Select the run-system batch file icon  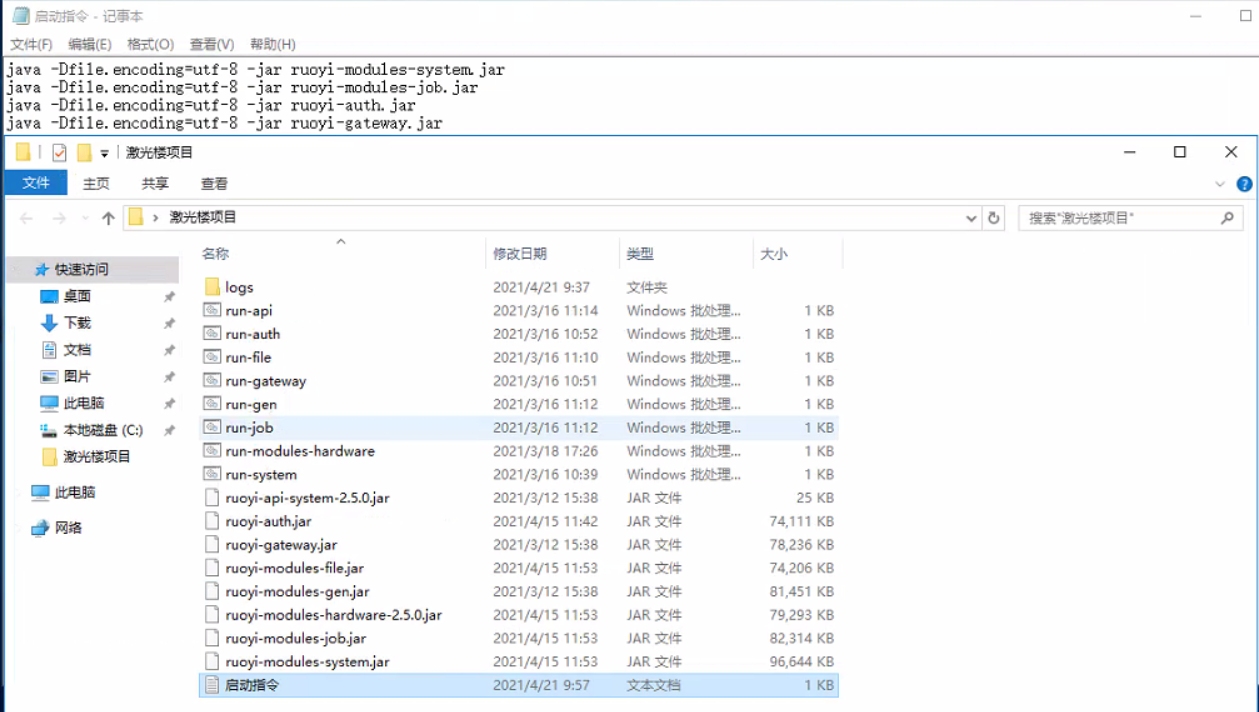pyautogui.click(x=212, y=474)
